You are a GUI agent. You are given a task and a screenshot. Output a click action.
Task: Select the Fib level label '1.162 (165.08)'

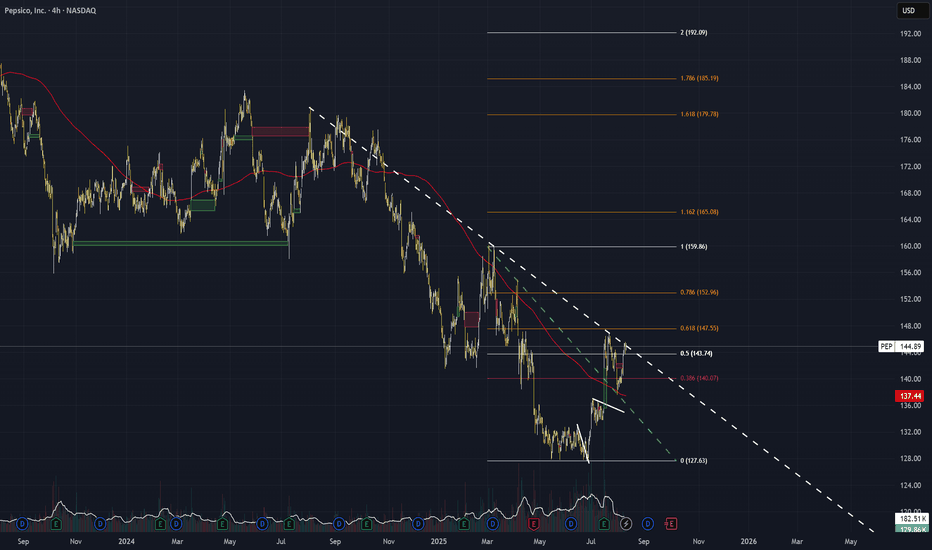pos(699,212)
